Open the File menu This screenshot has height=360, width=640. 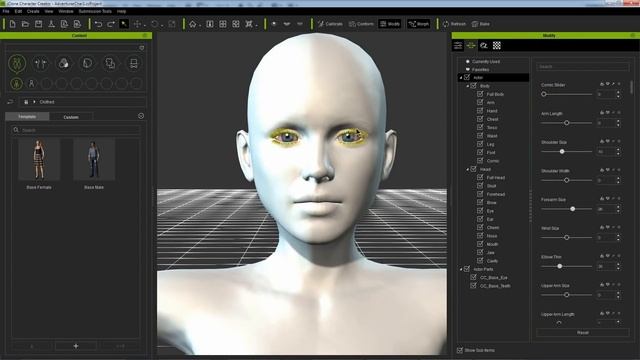(6, 11)
